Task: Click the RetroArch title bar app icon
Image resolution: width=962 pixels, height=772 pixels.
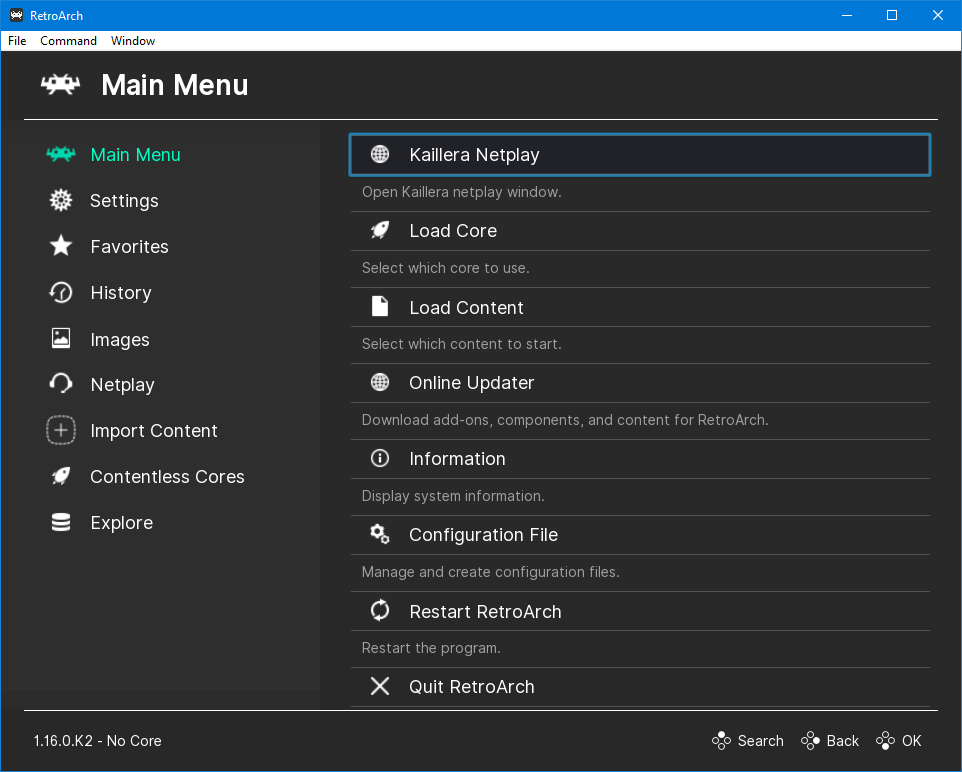Action: (17, 15)
